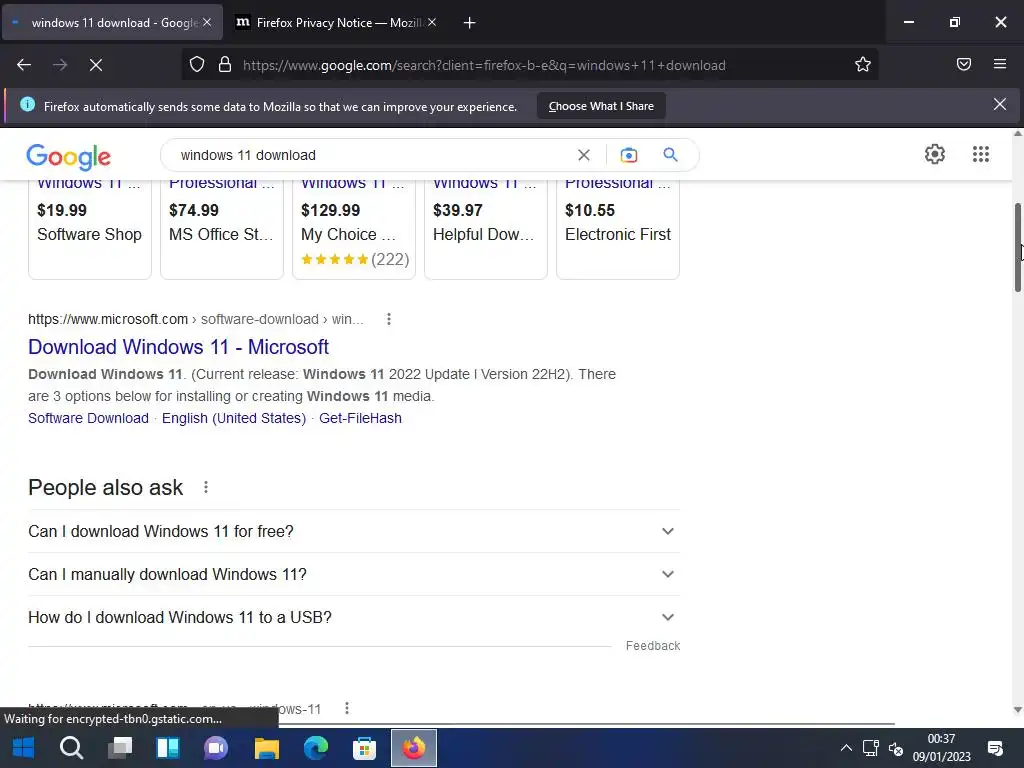1024x768 pixels.
Task: Go back to the previous page
Action: tap(24, 65)
